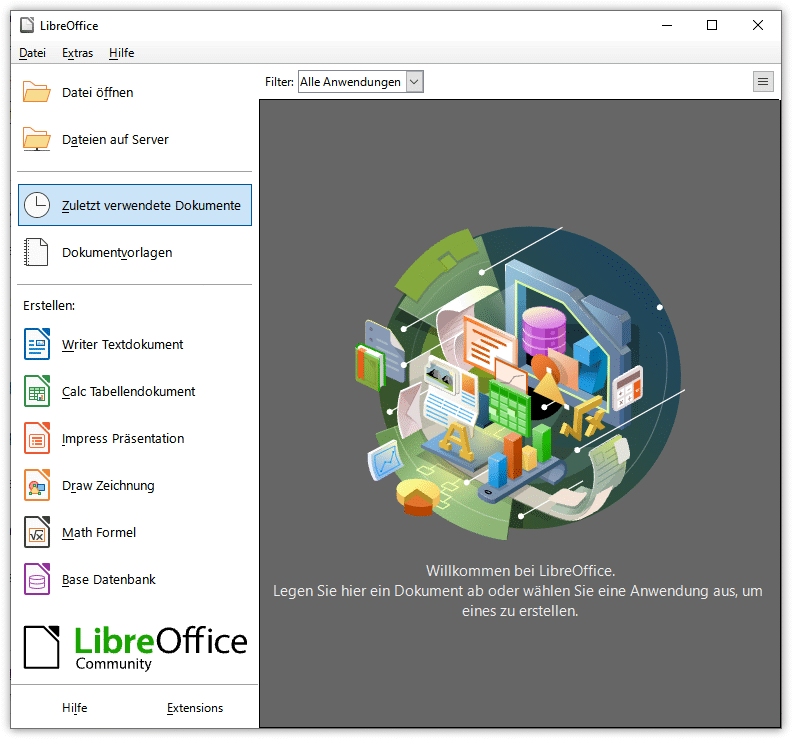Open Dokumentvorlagen label
The height and width of the screenshot is (739, 792).
click(117, 253)
